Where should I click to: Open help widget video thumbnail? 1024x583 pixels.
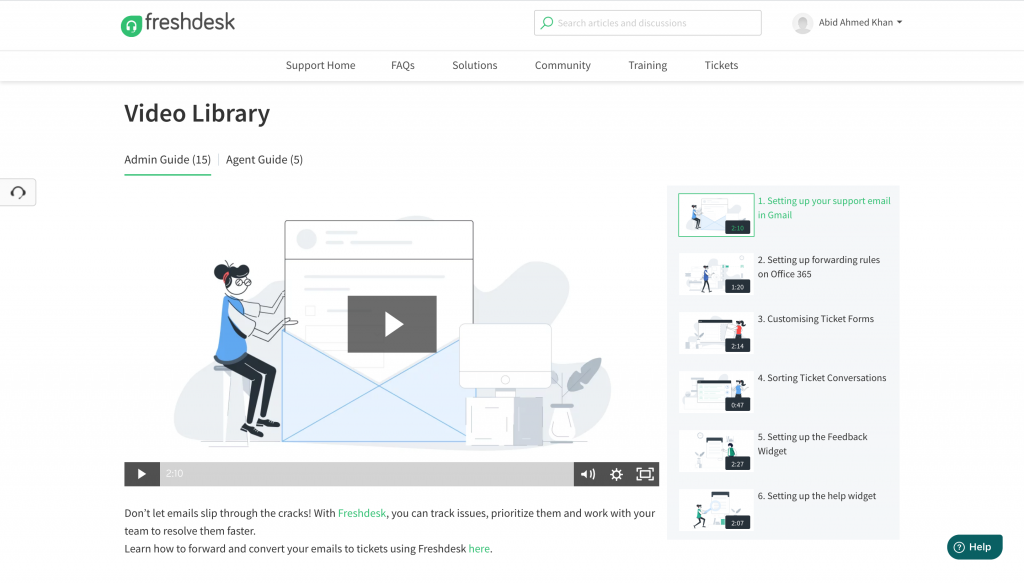point(716,510)
